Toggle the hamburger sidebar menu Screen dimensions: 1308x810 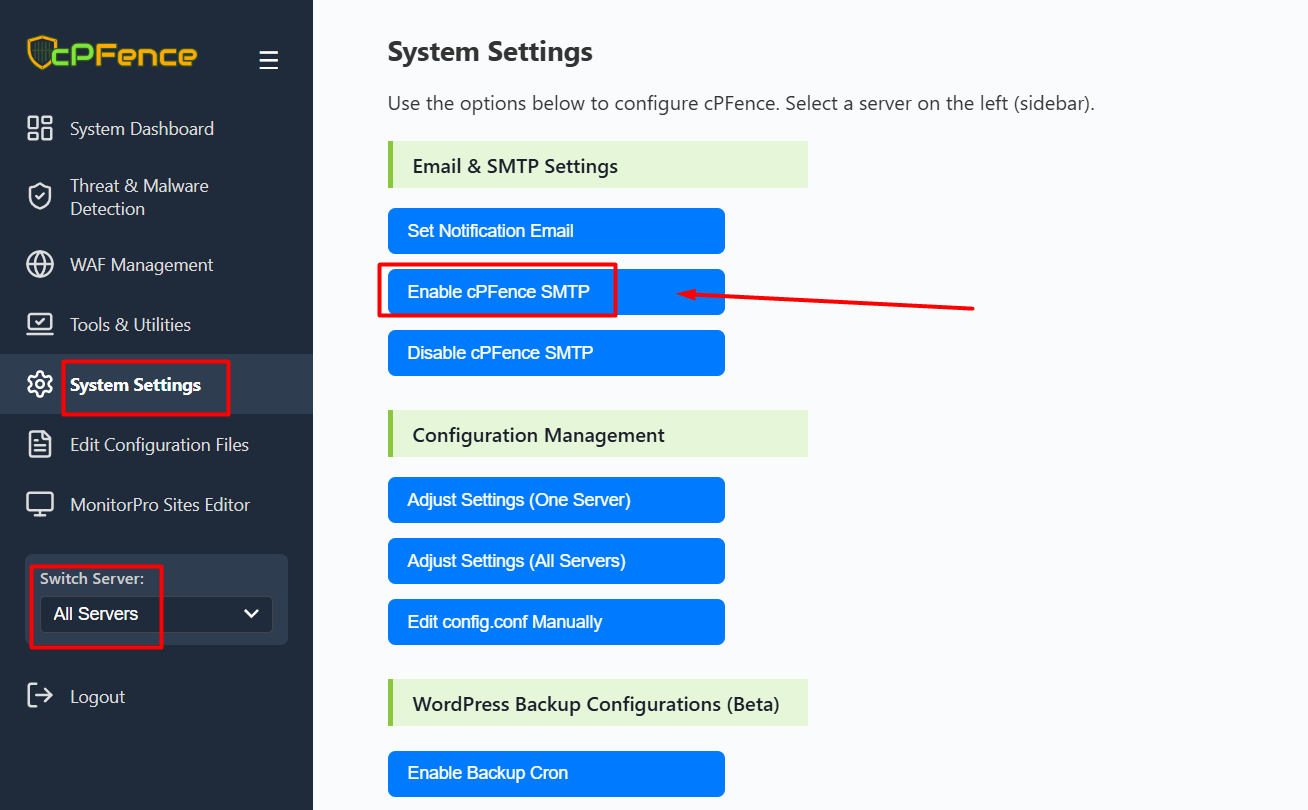pyautogui.click(x=268, y=60)
